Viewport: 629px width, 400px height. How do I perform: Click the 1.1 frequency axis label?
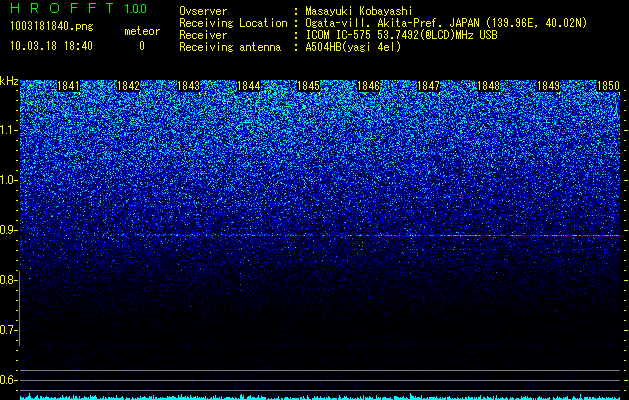point(8,130)
